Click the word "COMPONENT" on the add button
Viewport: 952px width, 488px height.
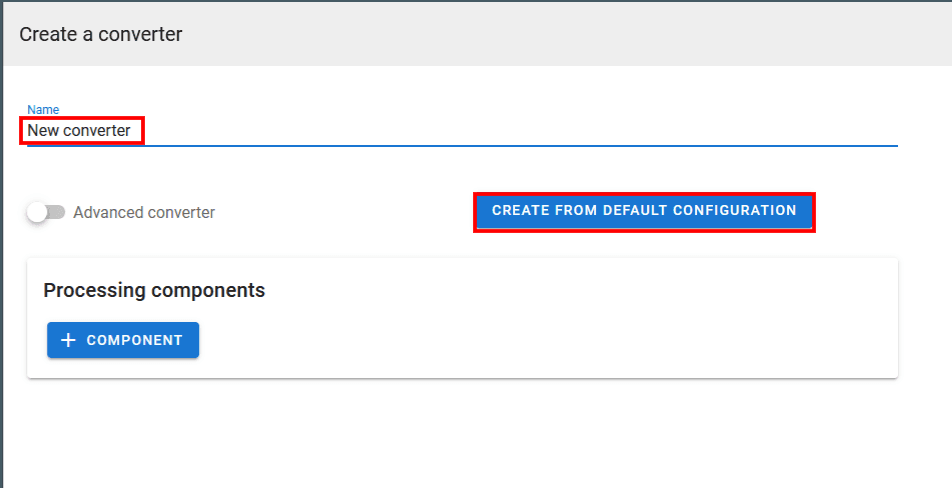(135, 340)
